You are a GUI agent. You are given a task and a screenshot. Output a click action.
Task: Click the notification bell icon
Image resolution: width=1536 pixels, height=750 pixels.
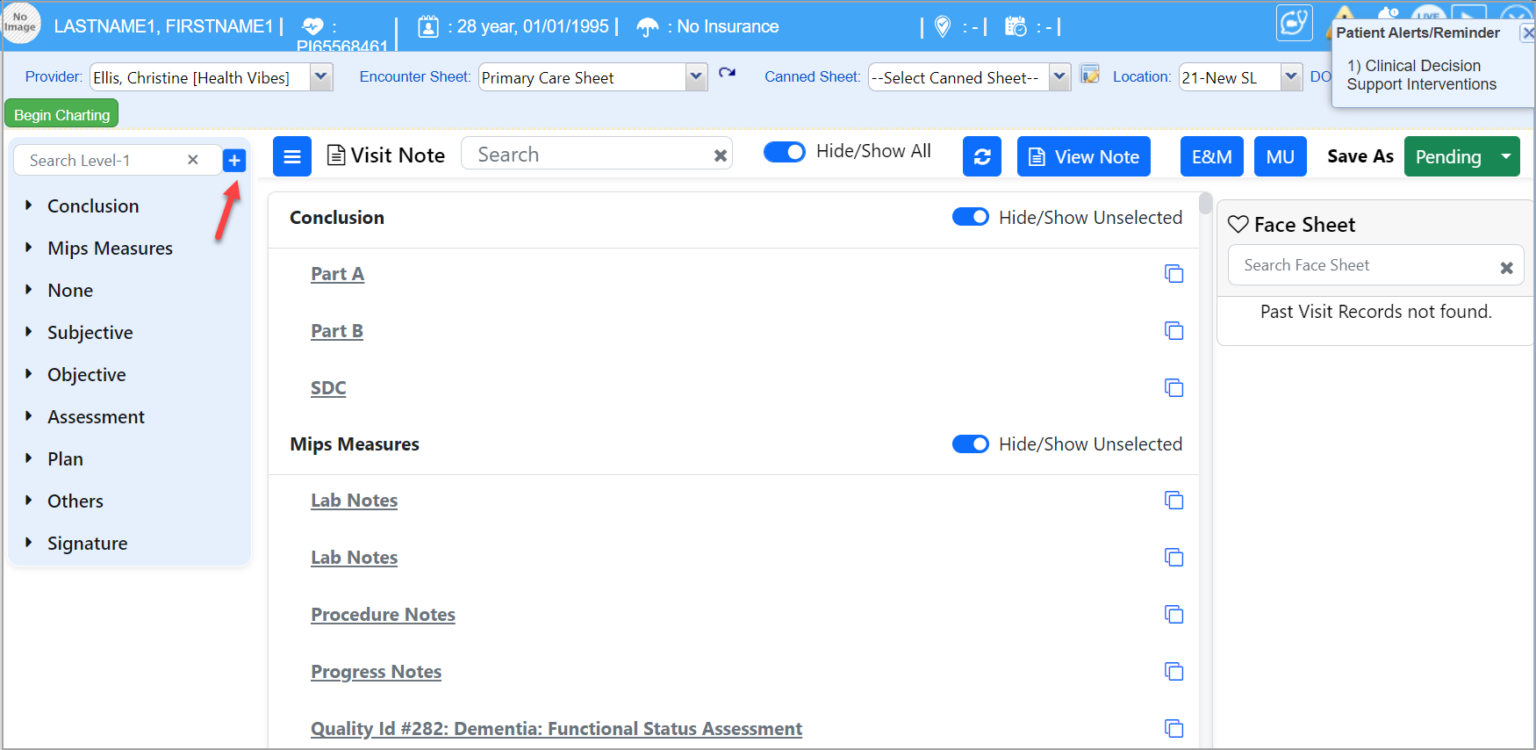tap(1388, 13)
